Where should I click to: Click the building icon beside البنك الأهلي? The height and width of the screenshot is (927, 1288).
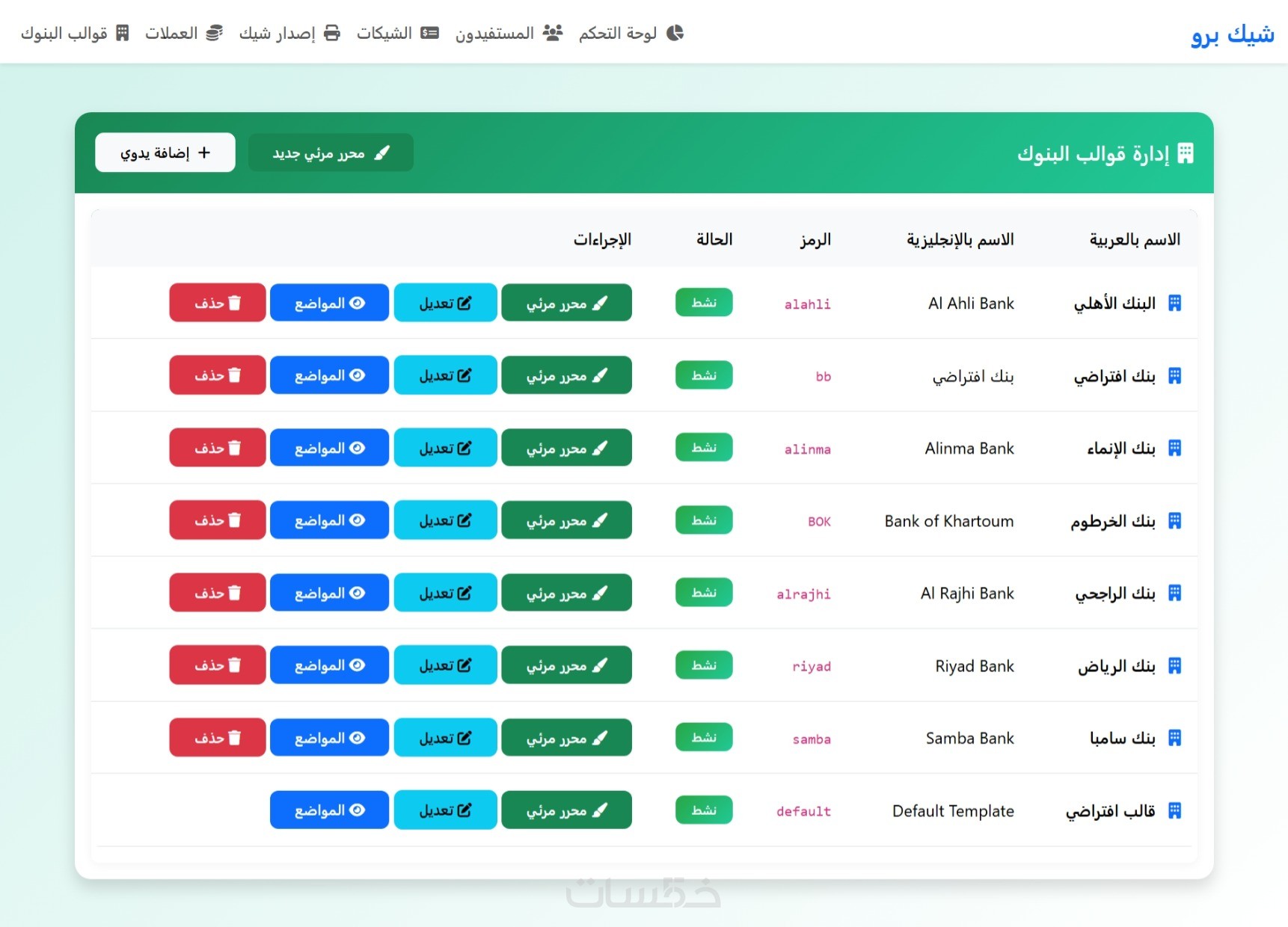point(1174,303)
